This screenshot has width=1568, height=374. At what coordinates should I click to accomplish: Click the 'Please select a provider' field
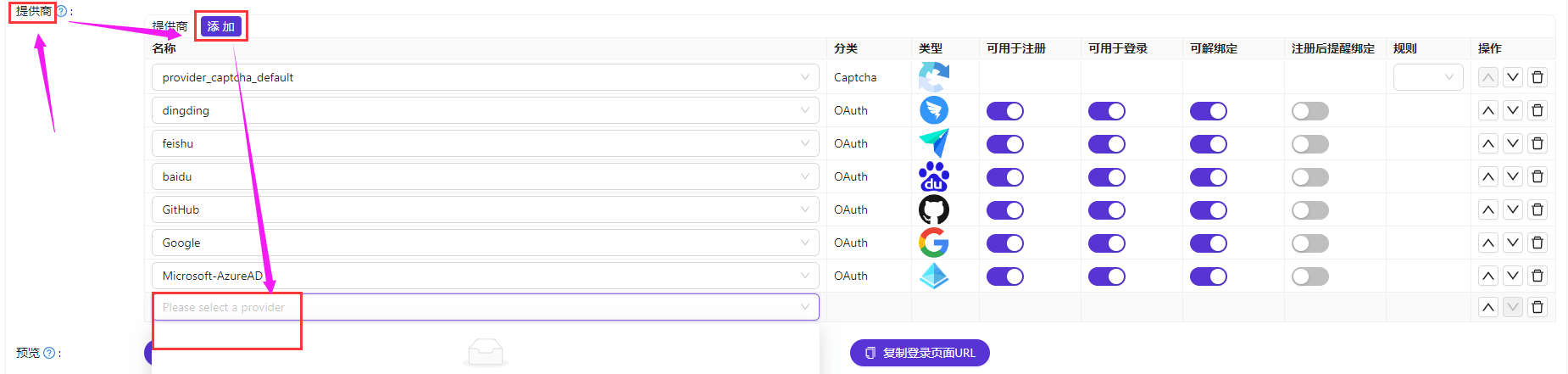486,307
